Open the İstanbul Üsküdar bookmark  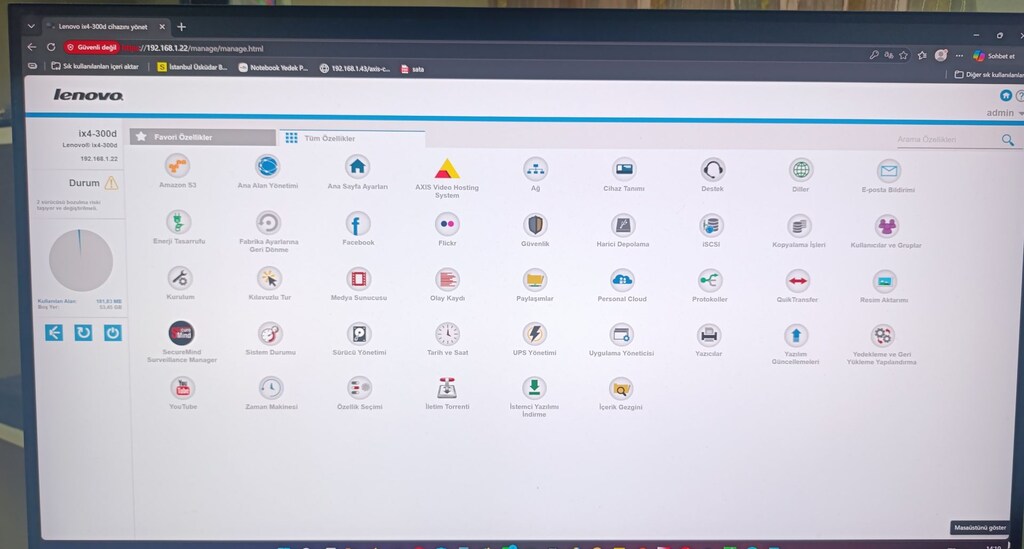pos(192,67)
